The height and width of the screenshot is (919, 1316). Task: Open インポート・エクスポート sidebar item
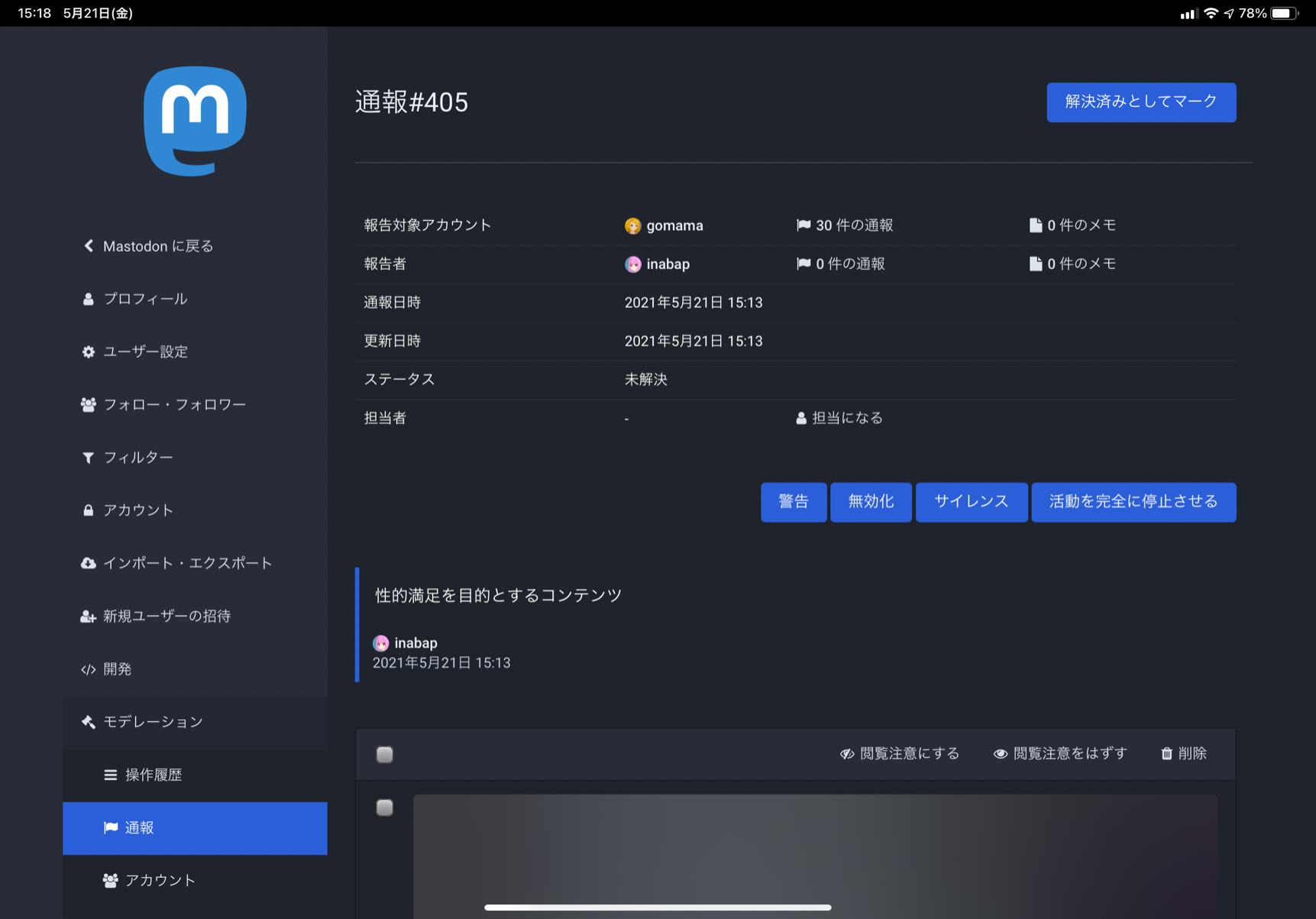(x=176, y=563)
